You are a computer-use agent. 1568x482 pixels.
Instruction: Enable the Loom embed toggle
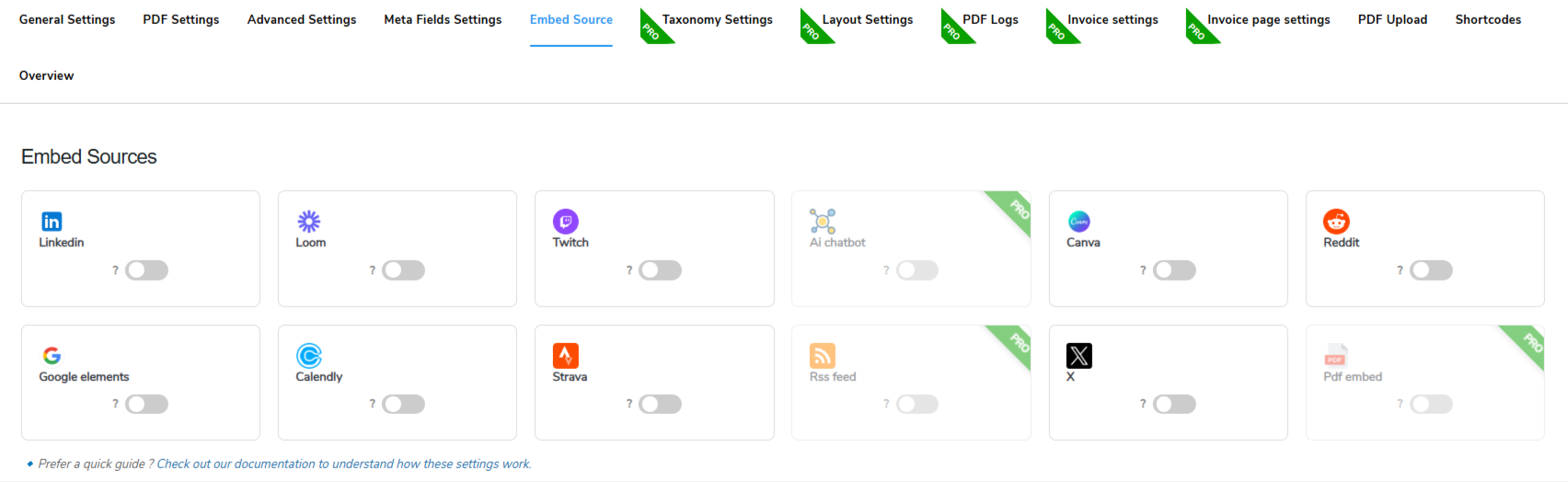(403, 270)
